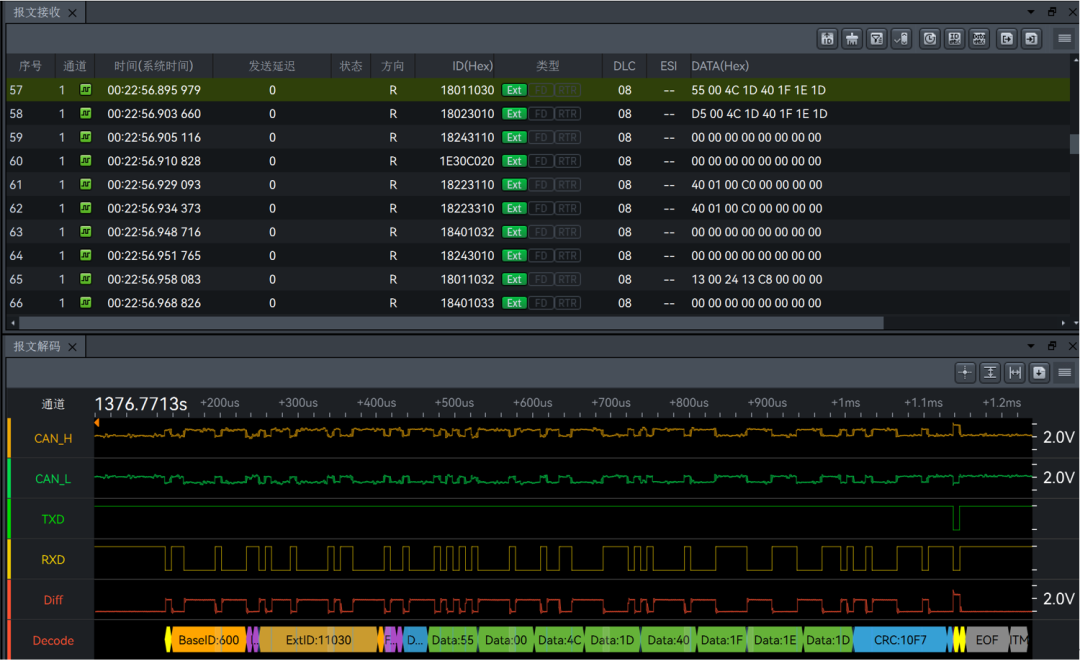Click the Ext badge in row 58

(x=514, y=114)
